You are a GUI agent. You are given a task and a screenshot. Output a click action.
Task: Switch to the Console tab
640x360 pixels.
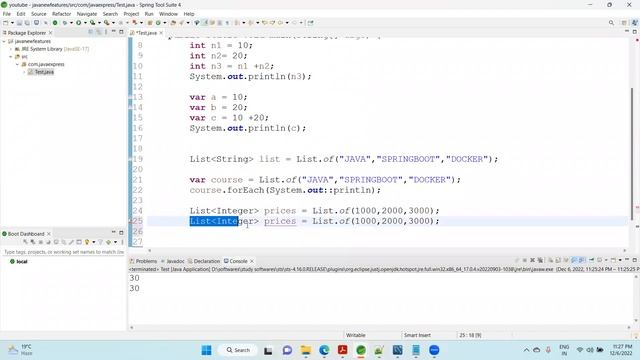coord(236,261)
